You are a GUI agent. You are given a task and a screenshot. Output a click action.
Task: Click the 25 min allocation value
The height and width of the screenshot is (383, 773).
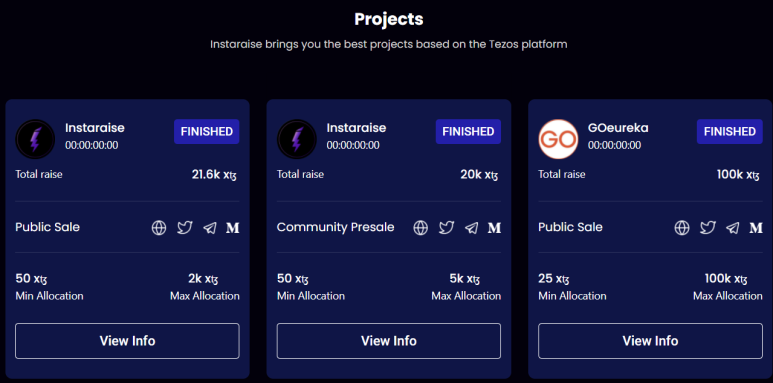tap(554, 279)
